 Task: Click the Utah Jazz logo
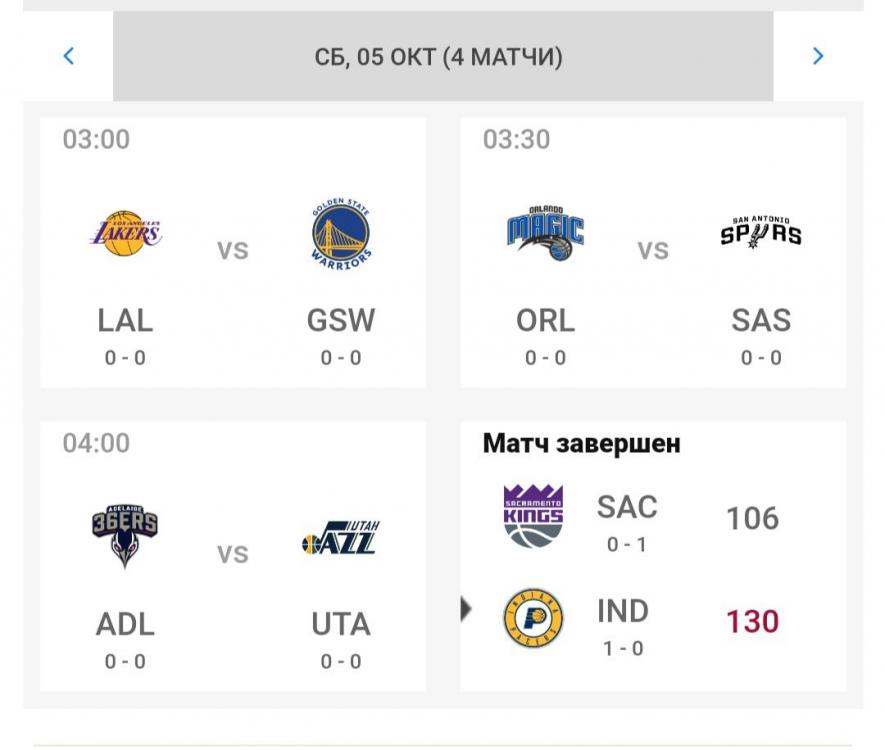click(x=341, y=538)
